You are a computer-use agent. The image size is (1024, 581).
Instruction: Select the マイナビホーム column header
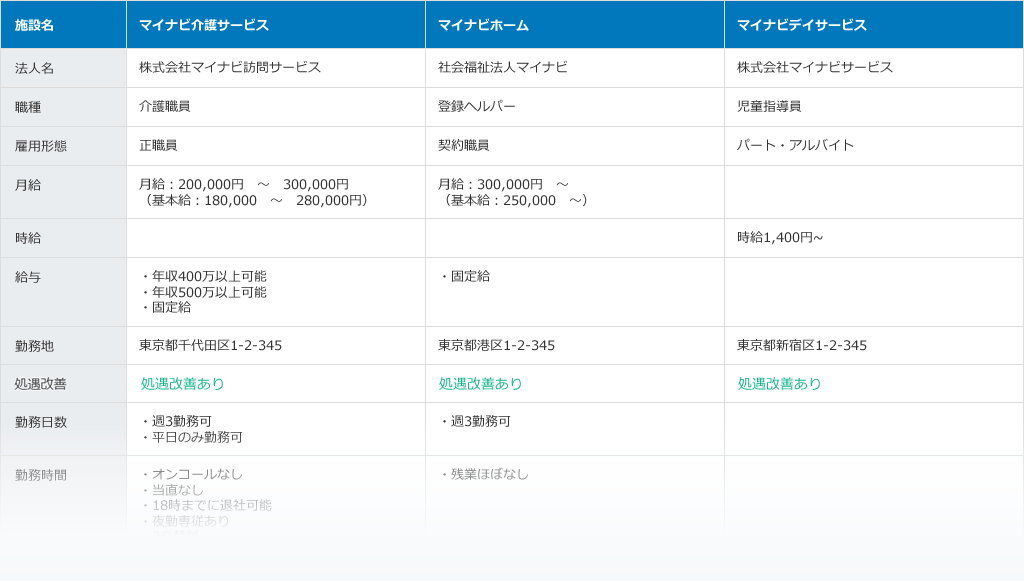tap(483, 25)
